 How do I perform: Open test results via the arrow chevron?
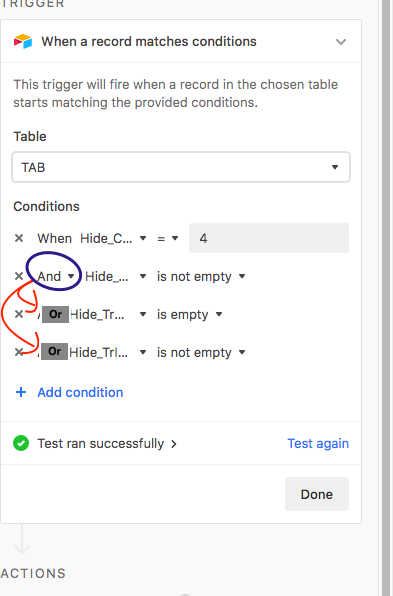pos(174,444)
